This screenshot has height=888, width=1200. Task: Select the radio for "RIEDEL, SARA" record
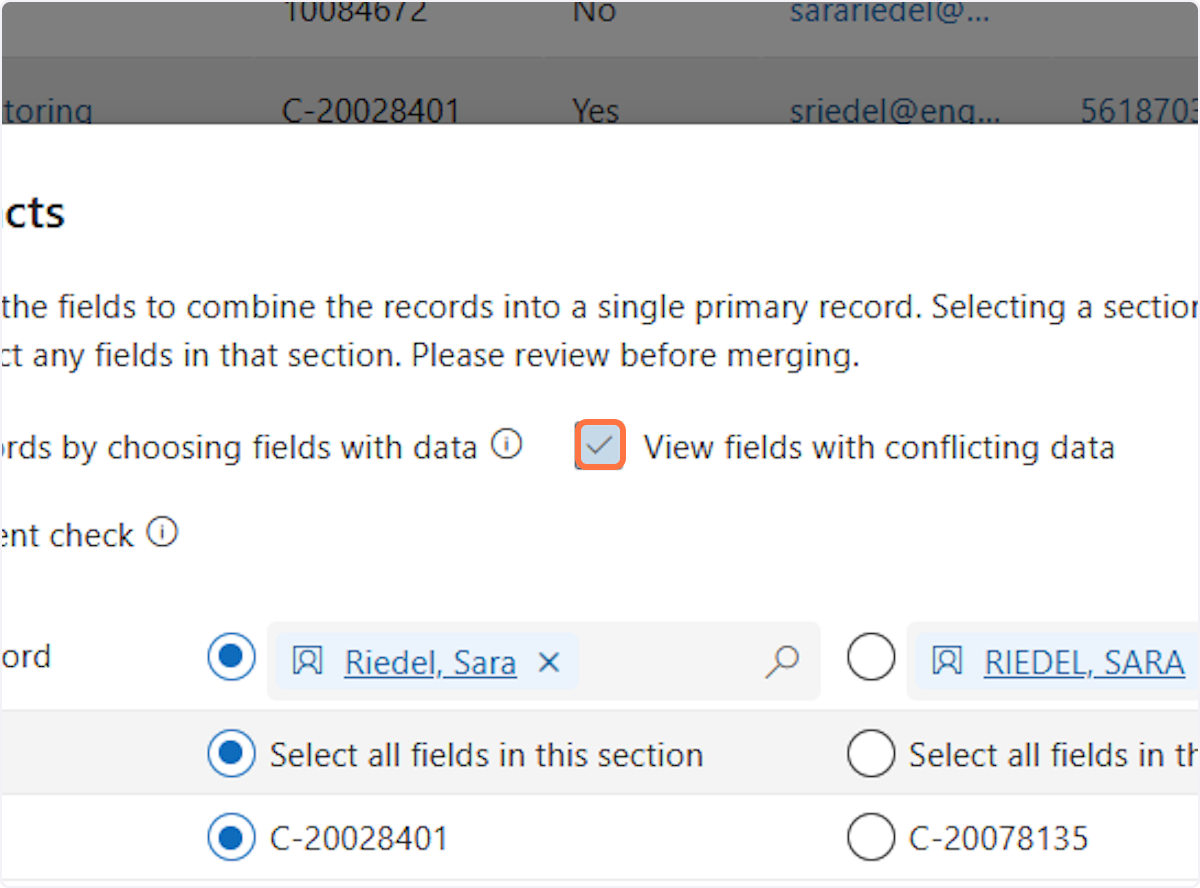point(870,657)
